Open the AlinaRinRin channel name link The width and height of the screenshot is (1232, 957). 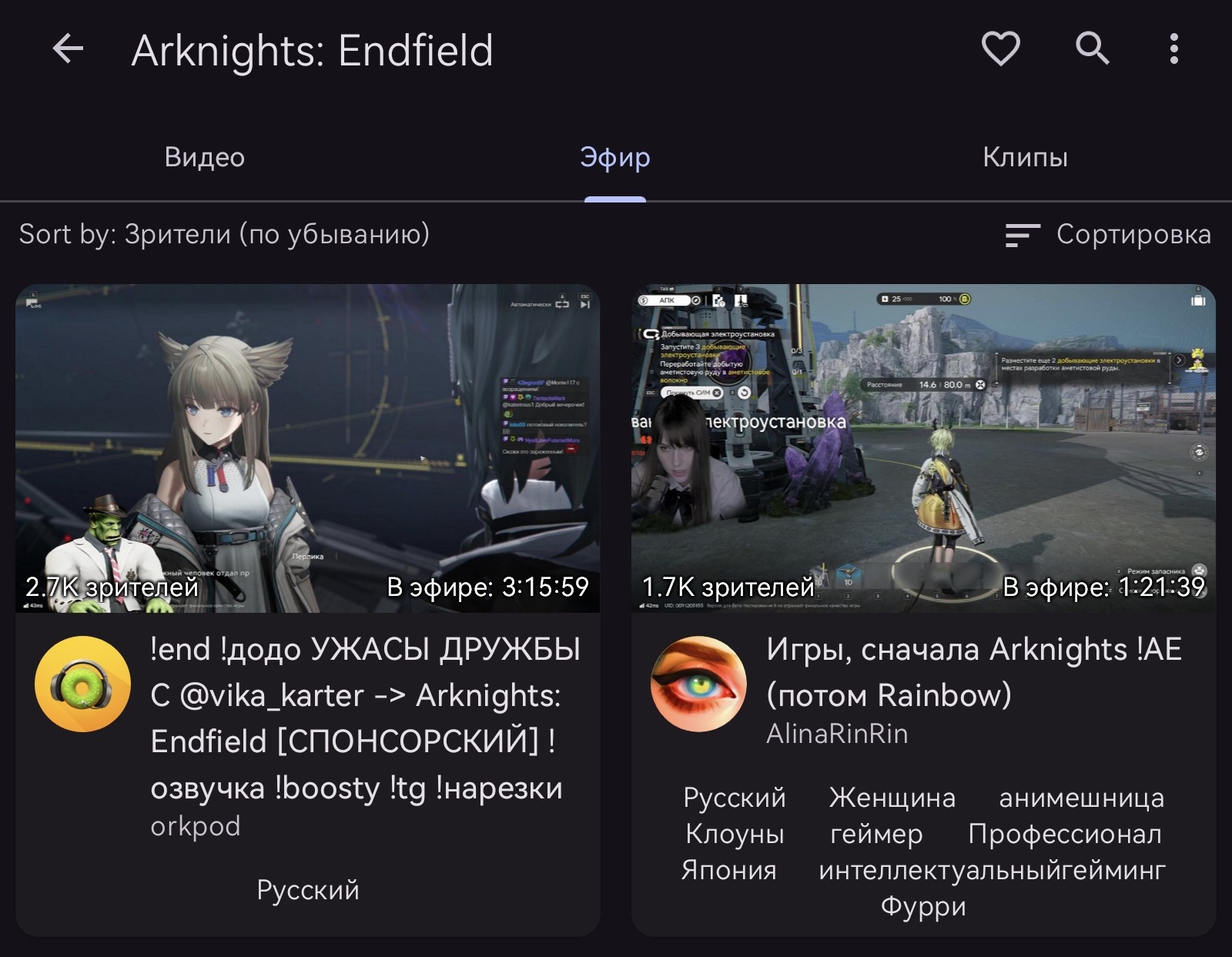point(837,734)
